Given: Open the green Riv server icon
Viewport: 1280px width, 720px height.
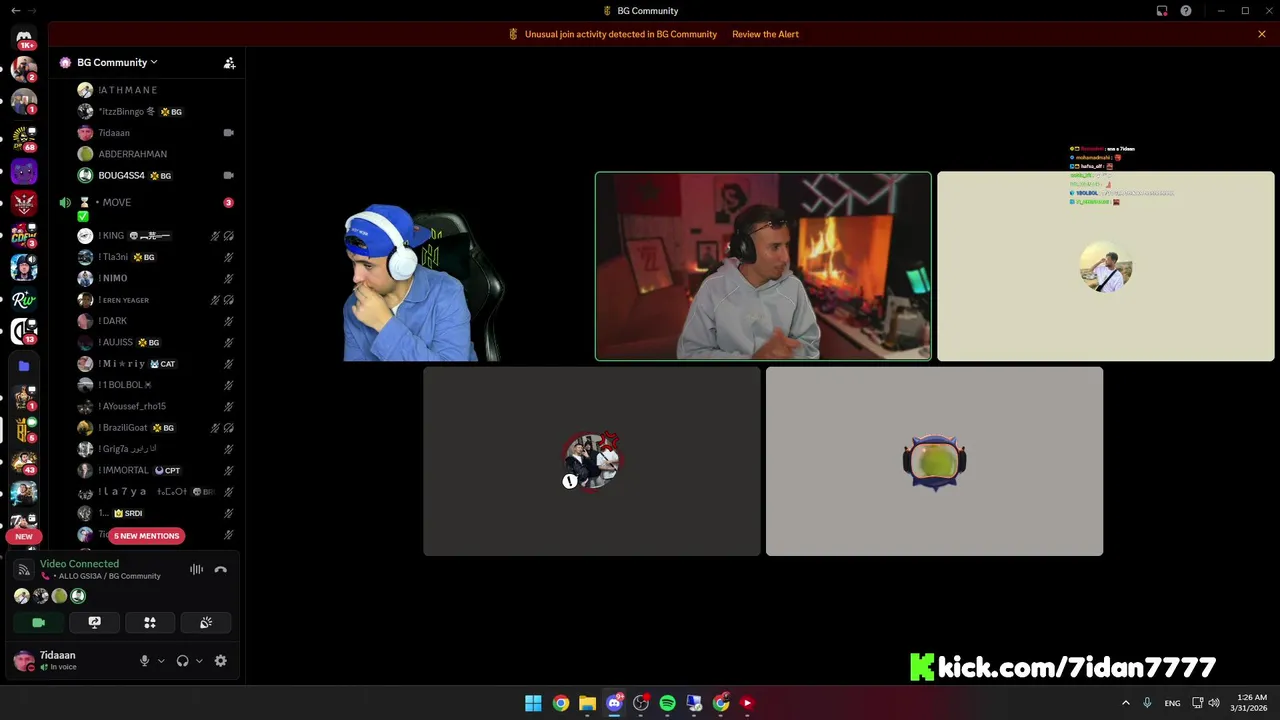Looking at the screenshot, I should 24,299.
